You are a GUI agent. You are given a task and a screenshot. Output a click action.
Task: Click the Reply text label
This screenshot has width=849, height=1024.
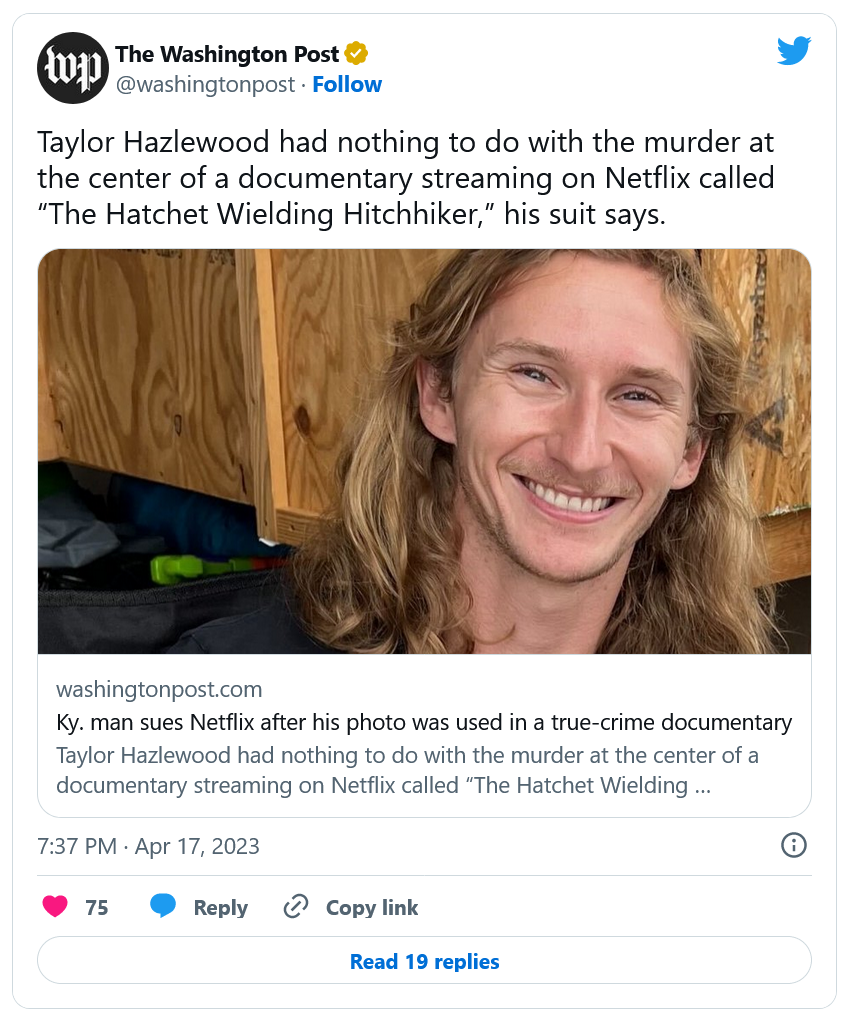220,908
